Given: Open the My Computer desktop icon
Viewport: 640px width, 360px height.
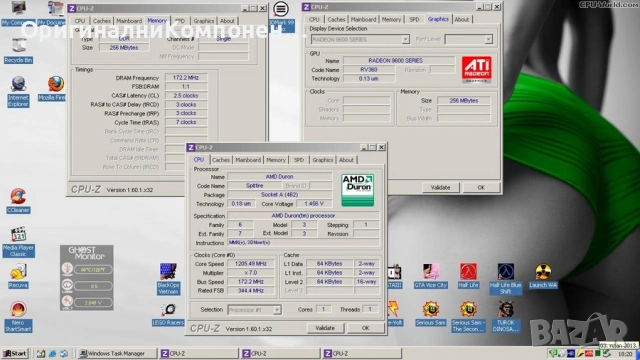Looking at the screenshot, I should (18, 13).
